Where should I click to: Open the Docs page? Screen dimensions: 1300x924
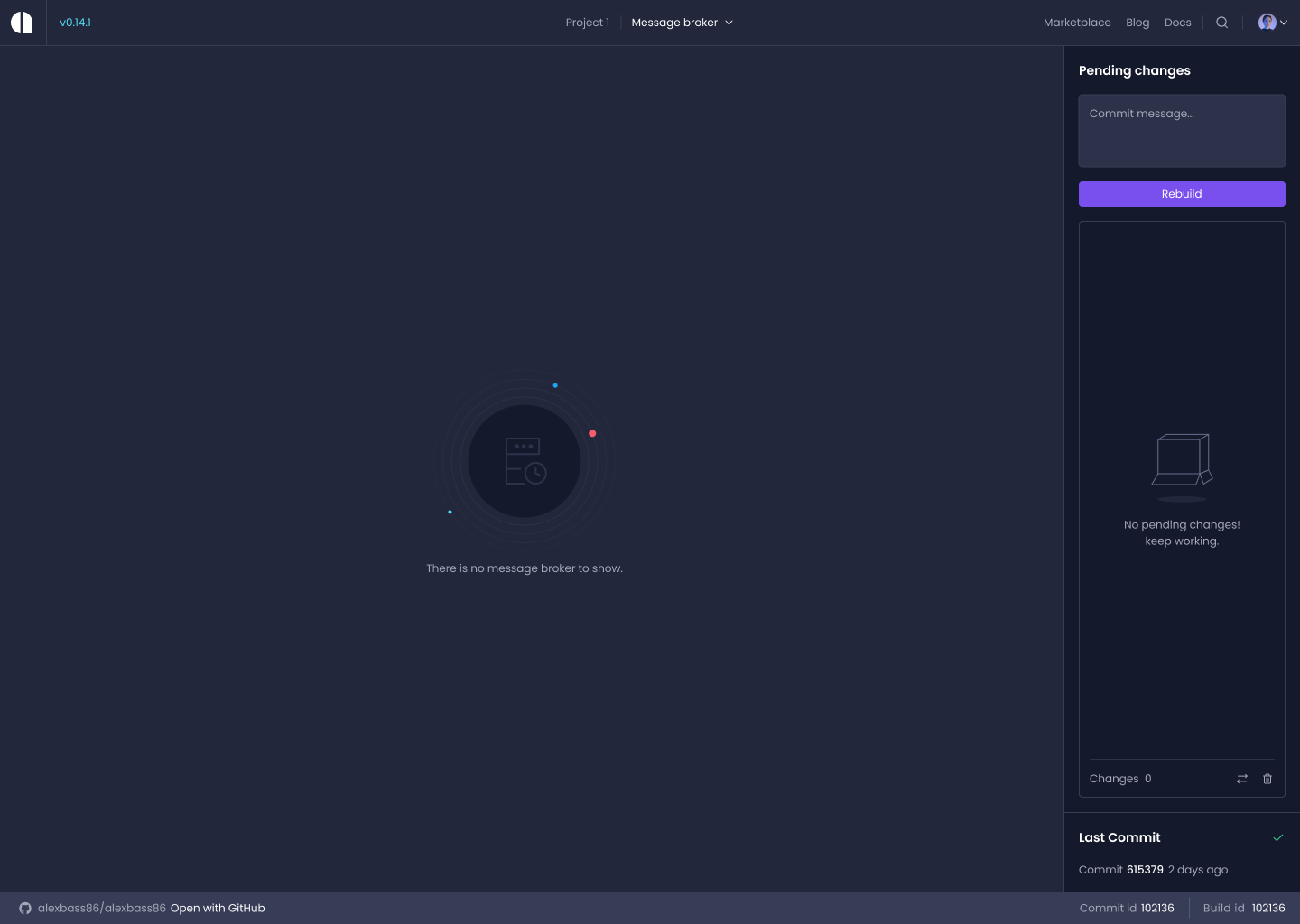[x=1178, y=22]
